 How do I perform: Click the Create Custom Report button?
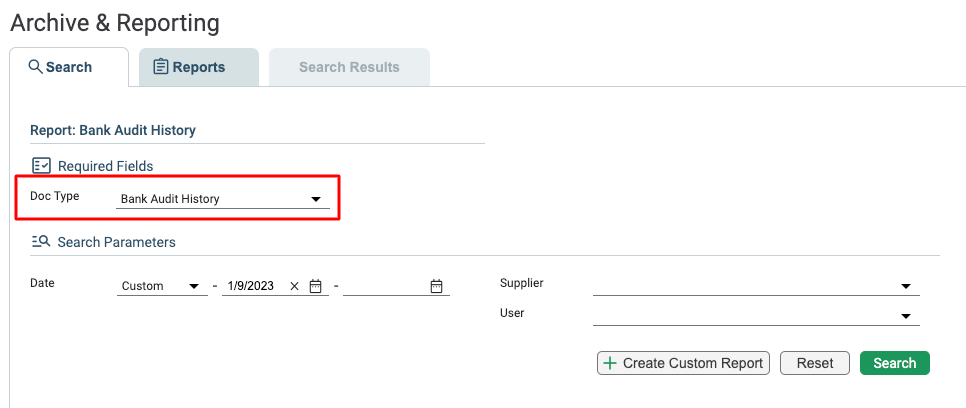(684, 363)
